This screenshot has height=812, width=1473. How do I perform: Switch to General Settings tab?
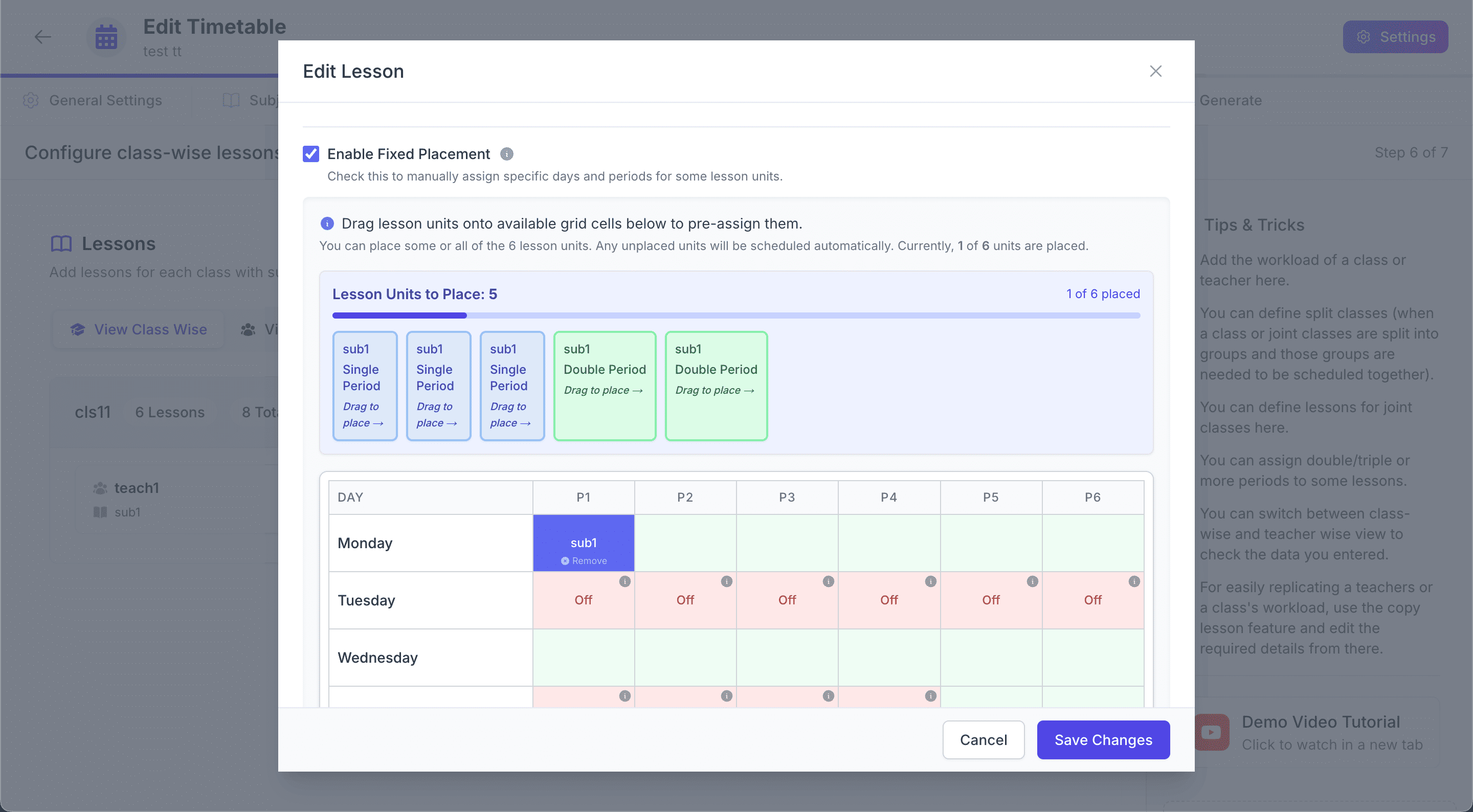tap(93, 101)
